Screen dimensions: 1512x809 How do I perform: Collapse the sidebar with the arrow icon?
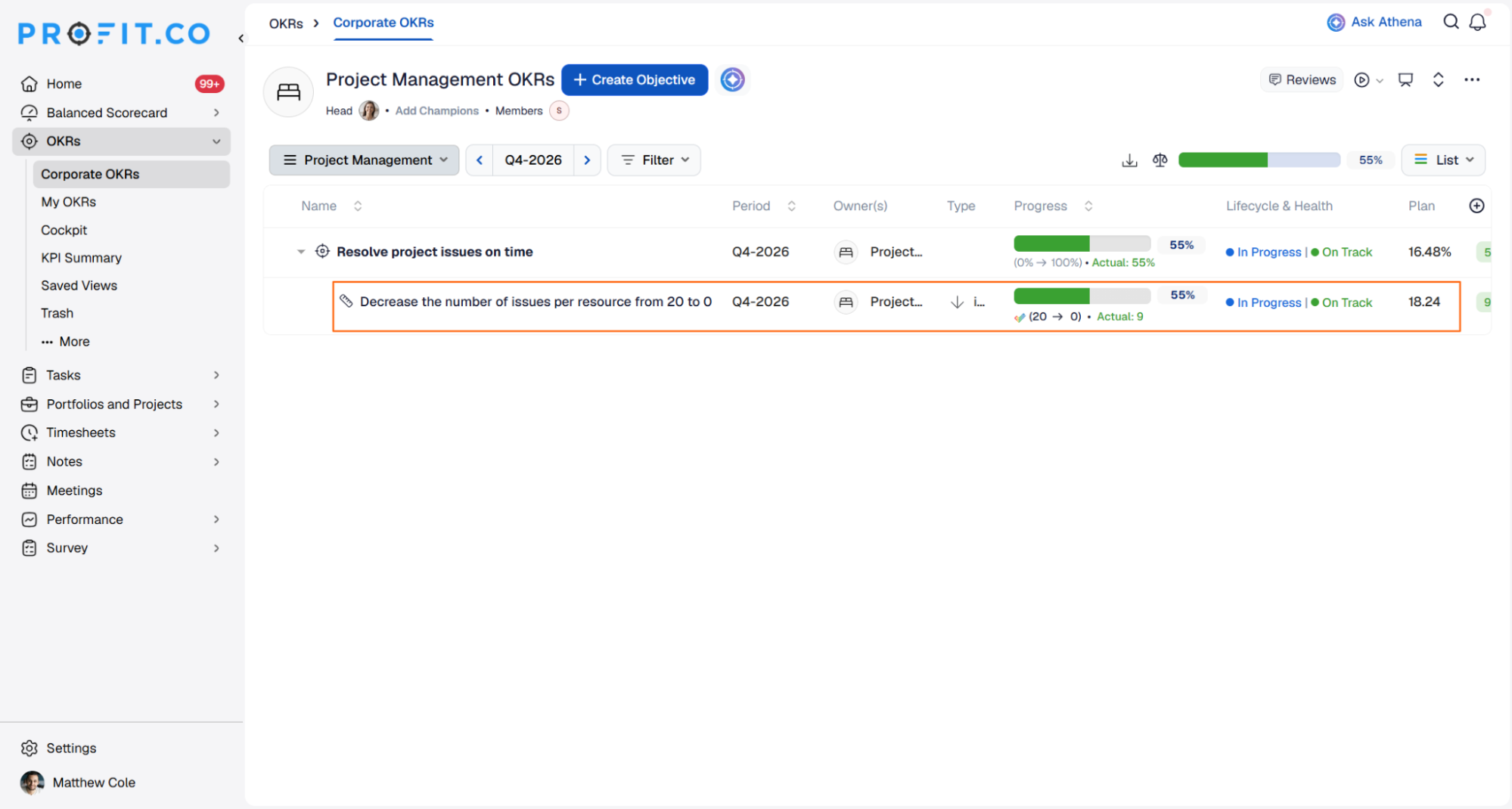coord(241,38)
